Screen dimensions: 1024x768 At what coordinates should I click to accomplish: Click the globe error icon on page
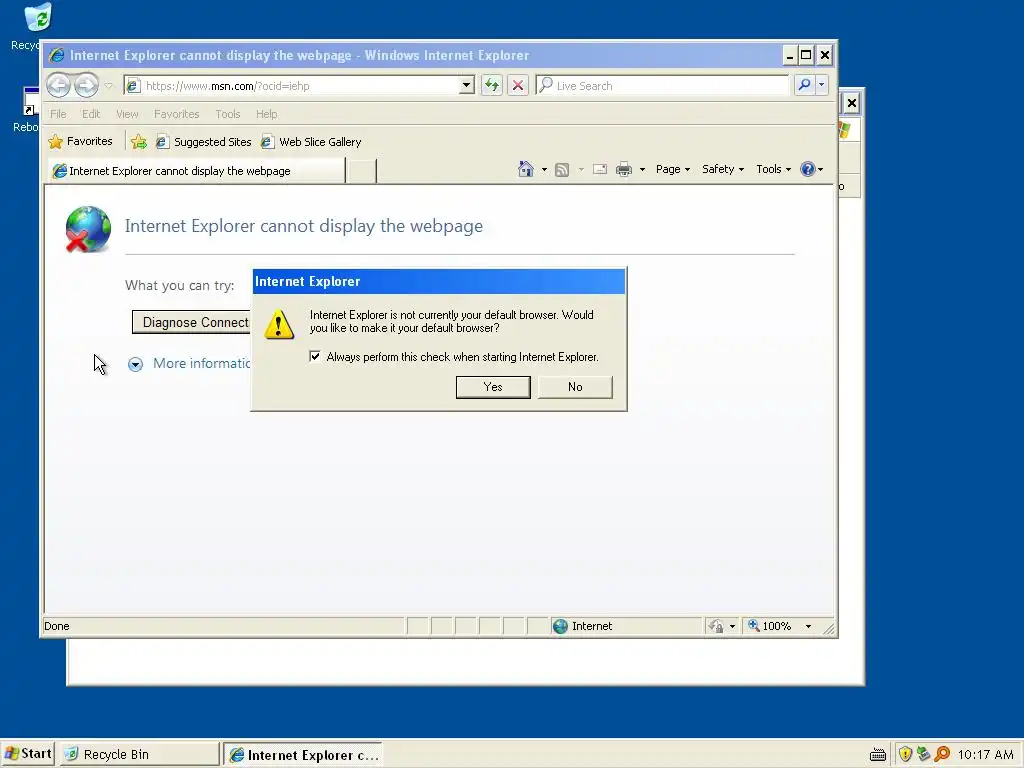(88, 229)
